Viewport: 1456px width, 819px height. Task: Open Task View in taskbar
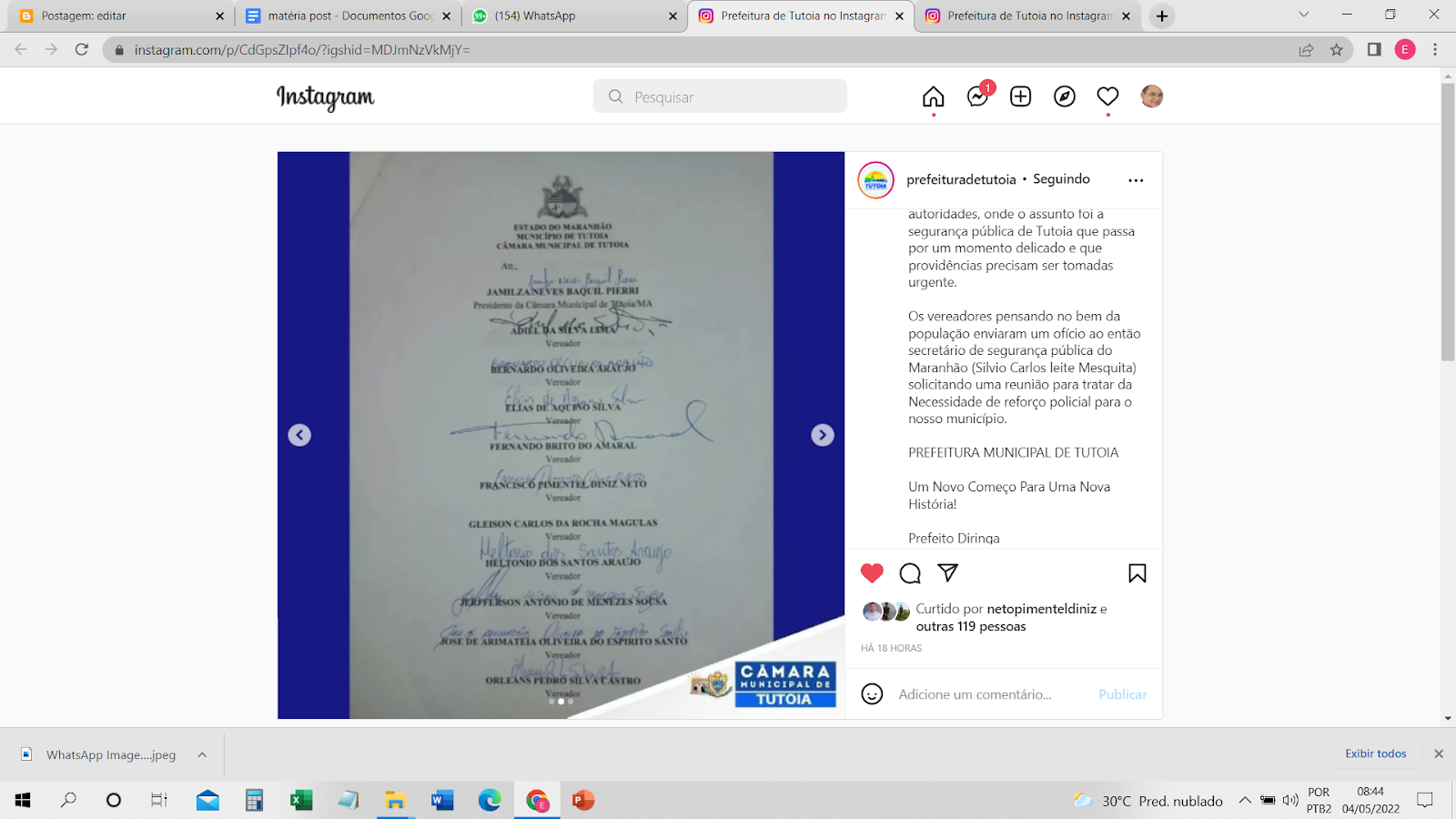158,801
